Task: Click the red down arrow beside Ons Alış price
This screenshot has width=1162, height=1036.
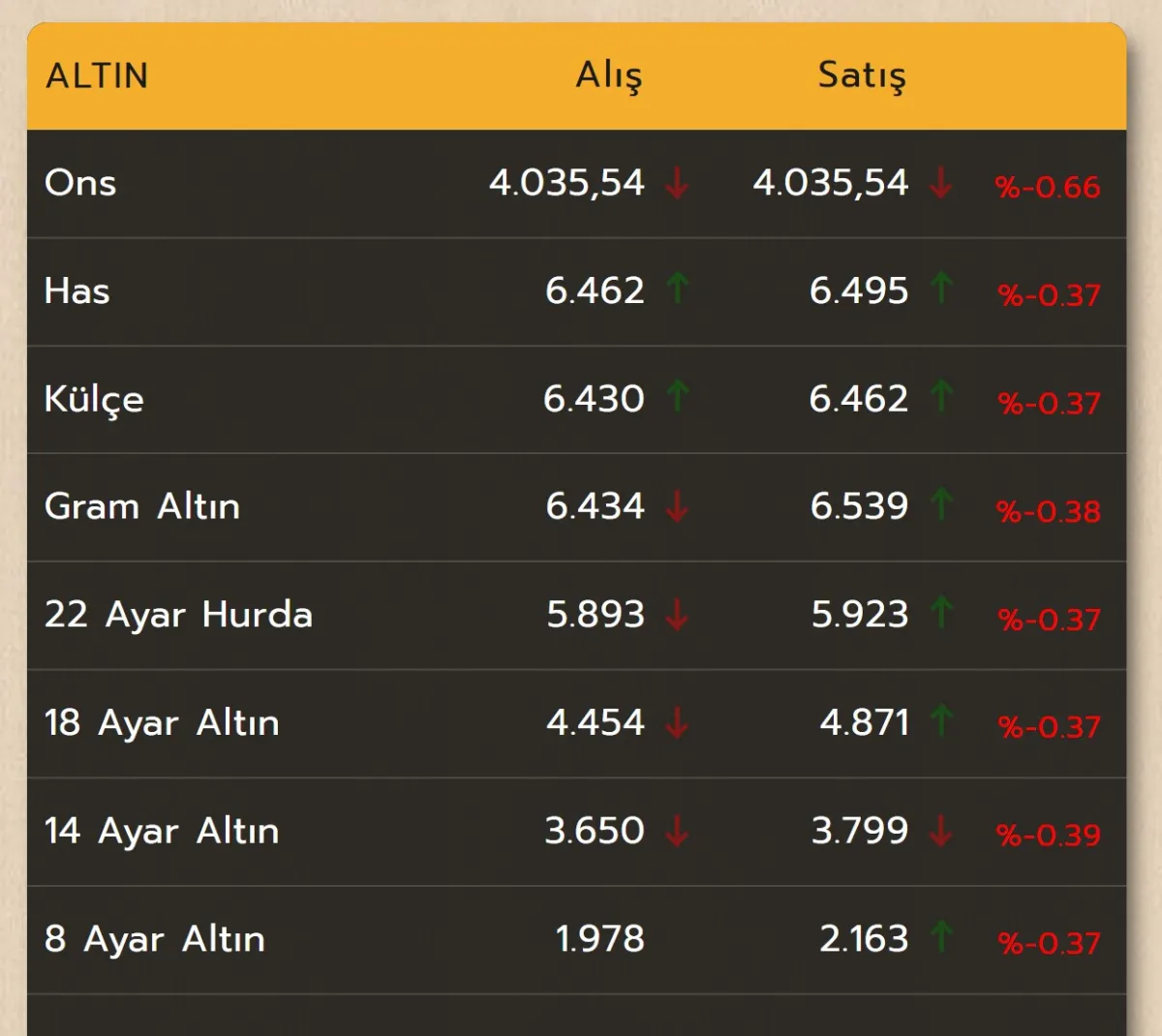Action: [677, 182]
